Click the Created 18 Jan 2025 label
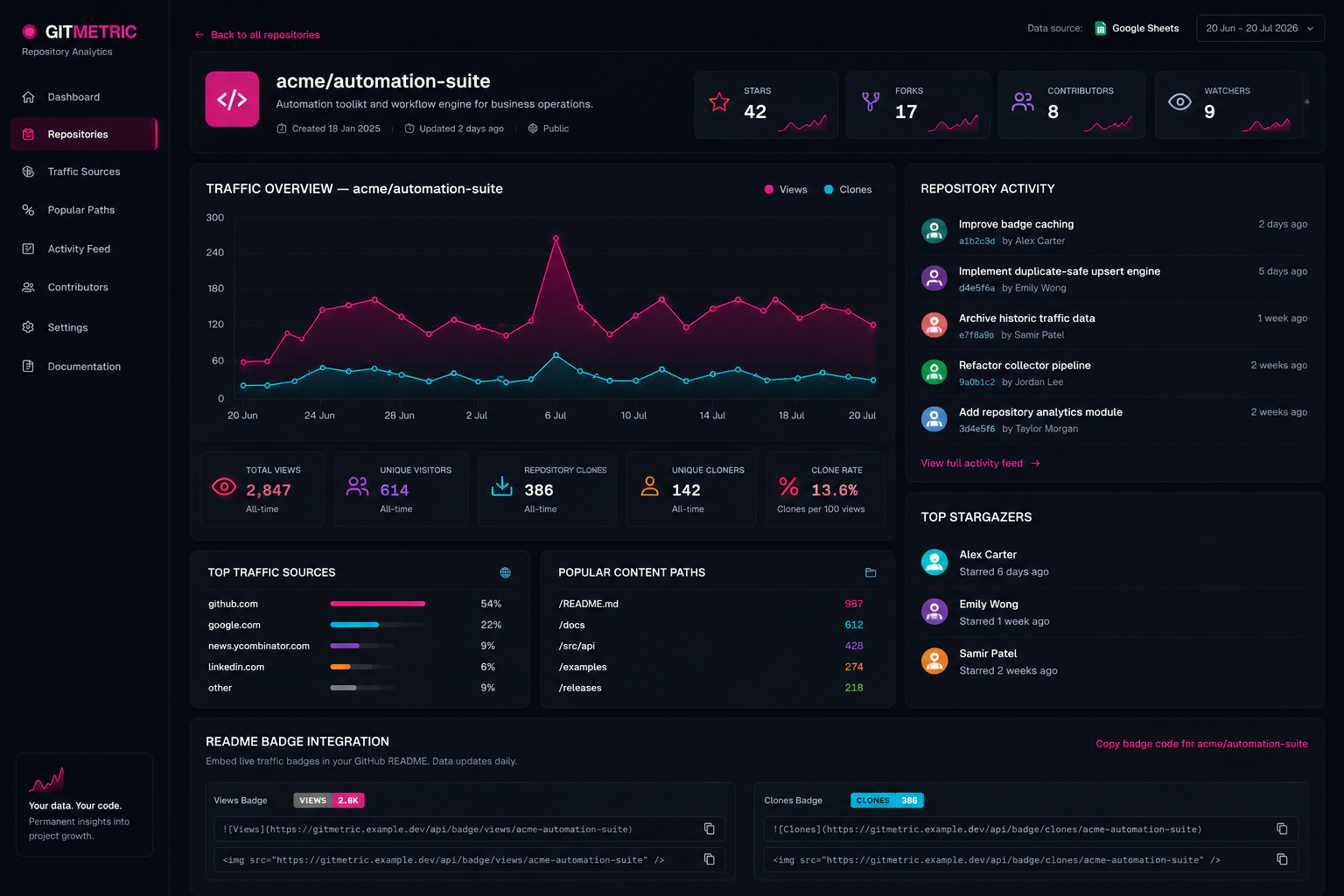Screen dimensions: 1344x896 [x=329, y=129]
